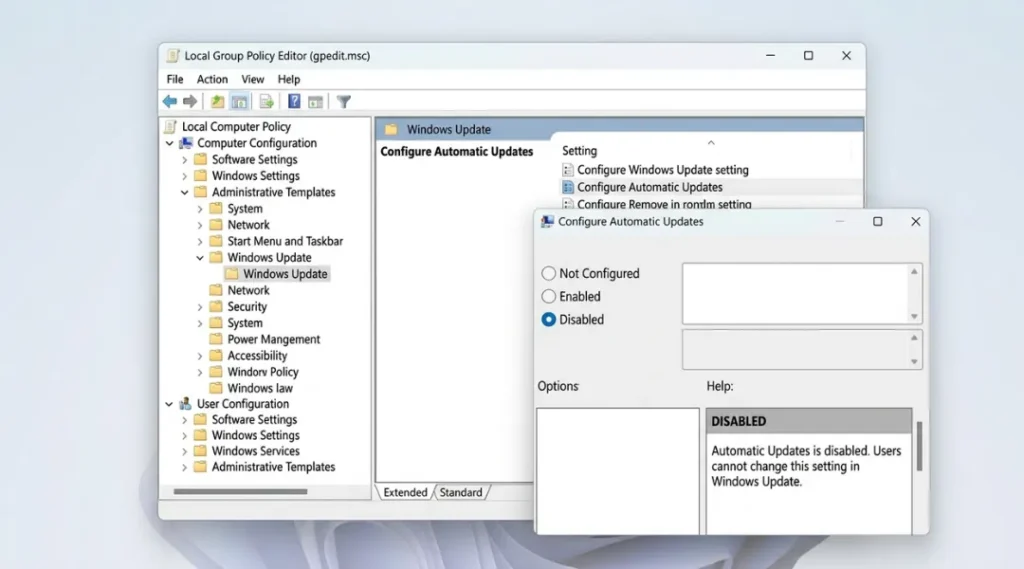Close the Configure Automatic Updates dialog
This screenshot has width=1024, height=569.
[x=916, y=221]
